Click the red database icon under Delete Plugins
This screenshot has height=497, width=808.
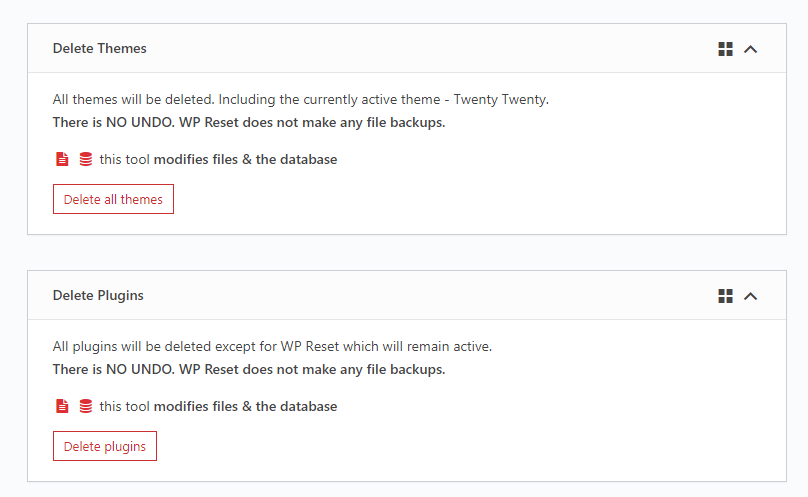[86, 406]
